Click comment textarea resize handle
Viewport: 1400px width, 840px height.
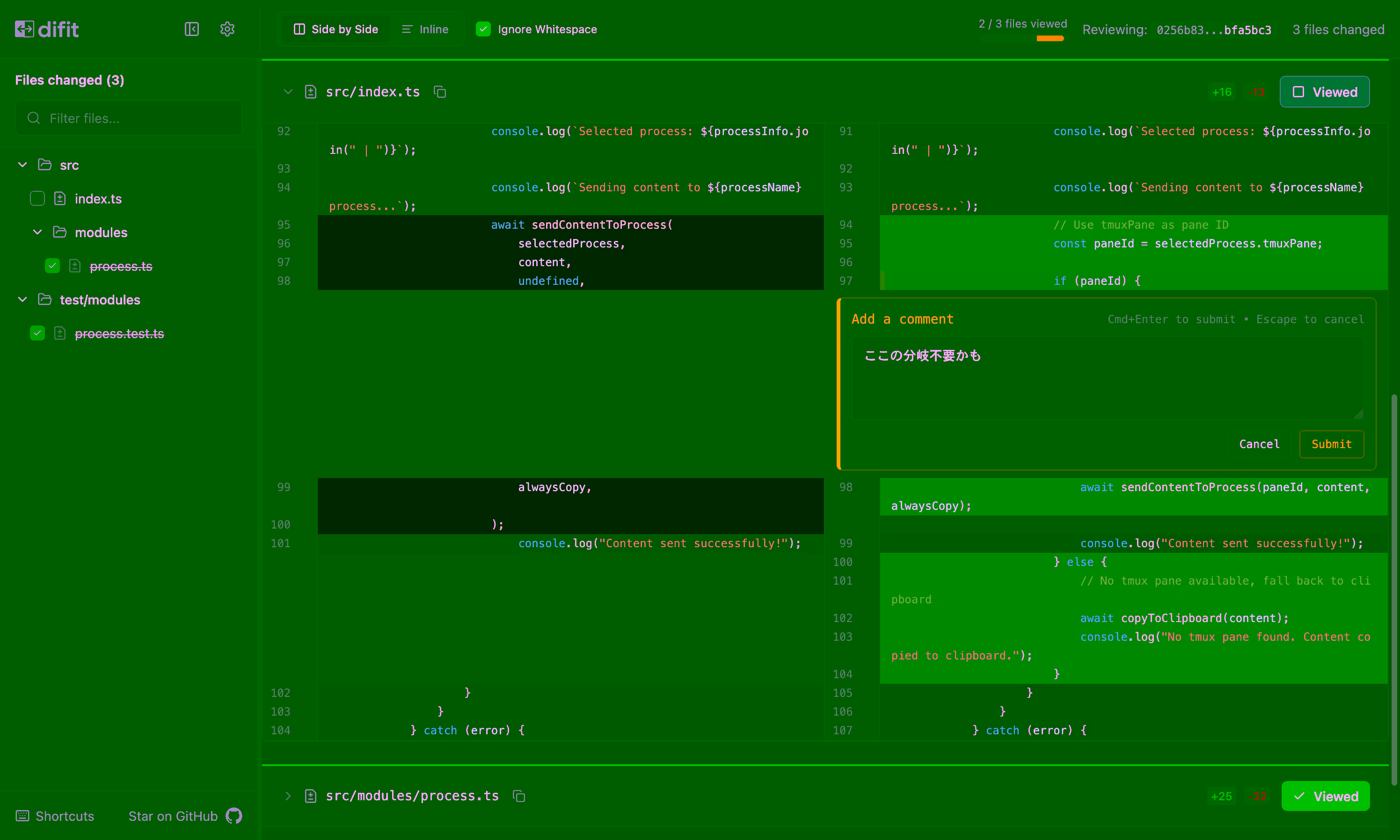coord(1358,414)
